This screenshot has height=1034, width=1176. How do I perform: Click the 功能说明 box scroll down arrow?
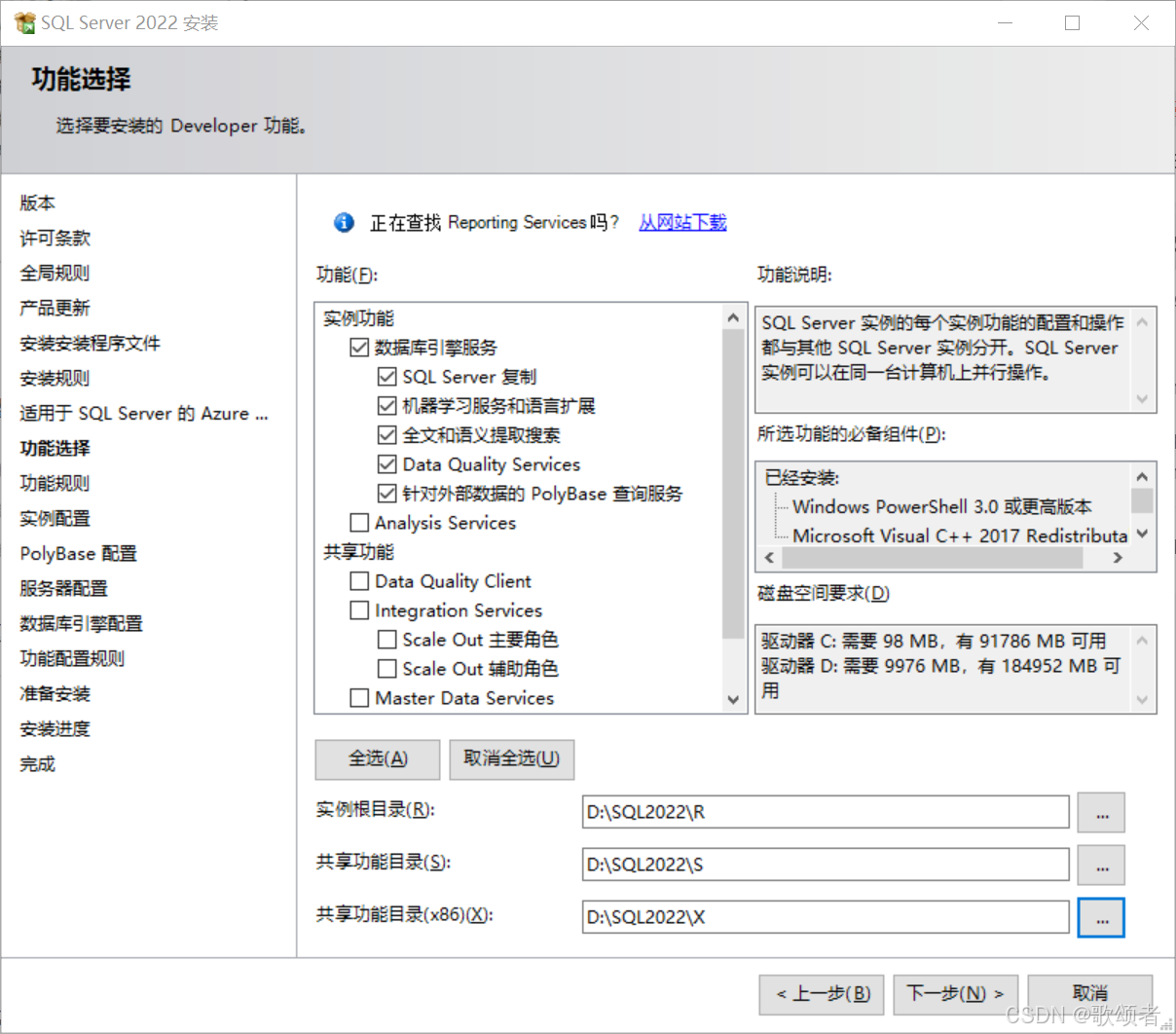[x=1142, y=399]
